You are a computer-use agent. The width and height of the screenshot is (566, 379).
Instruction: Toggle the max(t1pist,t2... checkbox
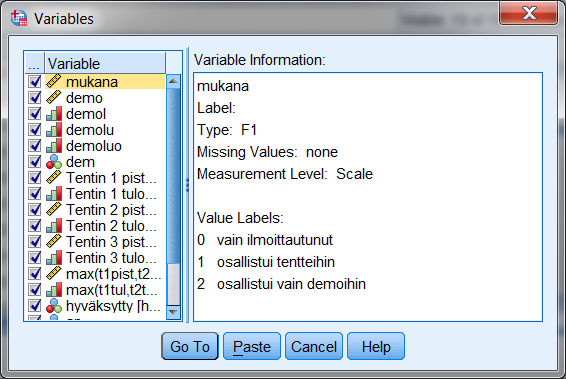[35, 274]
